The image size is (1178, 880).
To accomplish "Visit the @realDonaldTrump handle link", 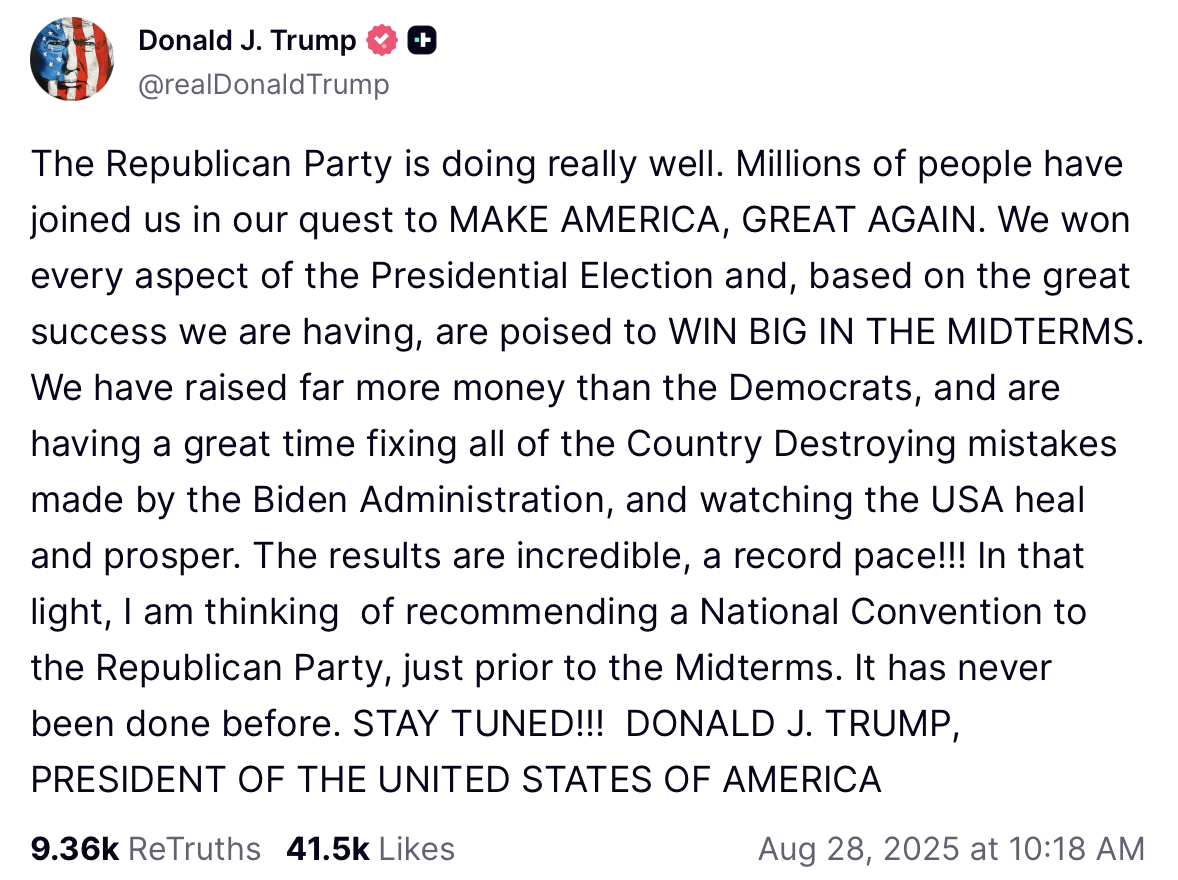I will coord(264,84).
